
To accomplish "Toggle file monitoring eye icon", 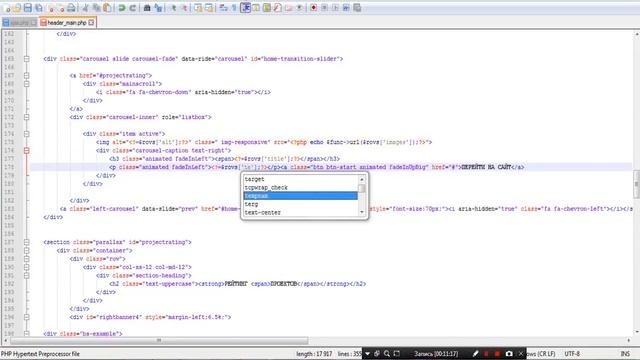I will tap(300, 8).
